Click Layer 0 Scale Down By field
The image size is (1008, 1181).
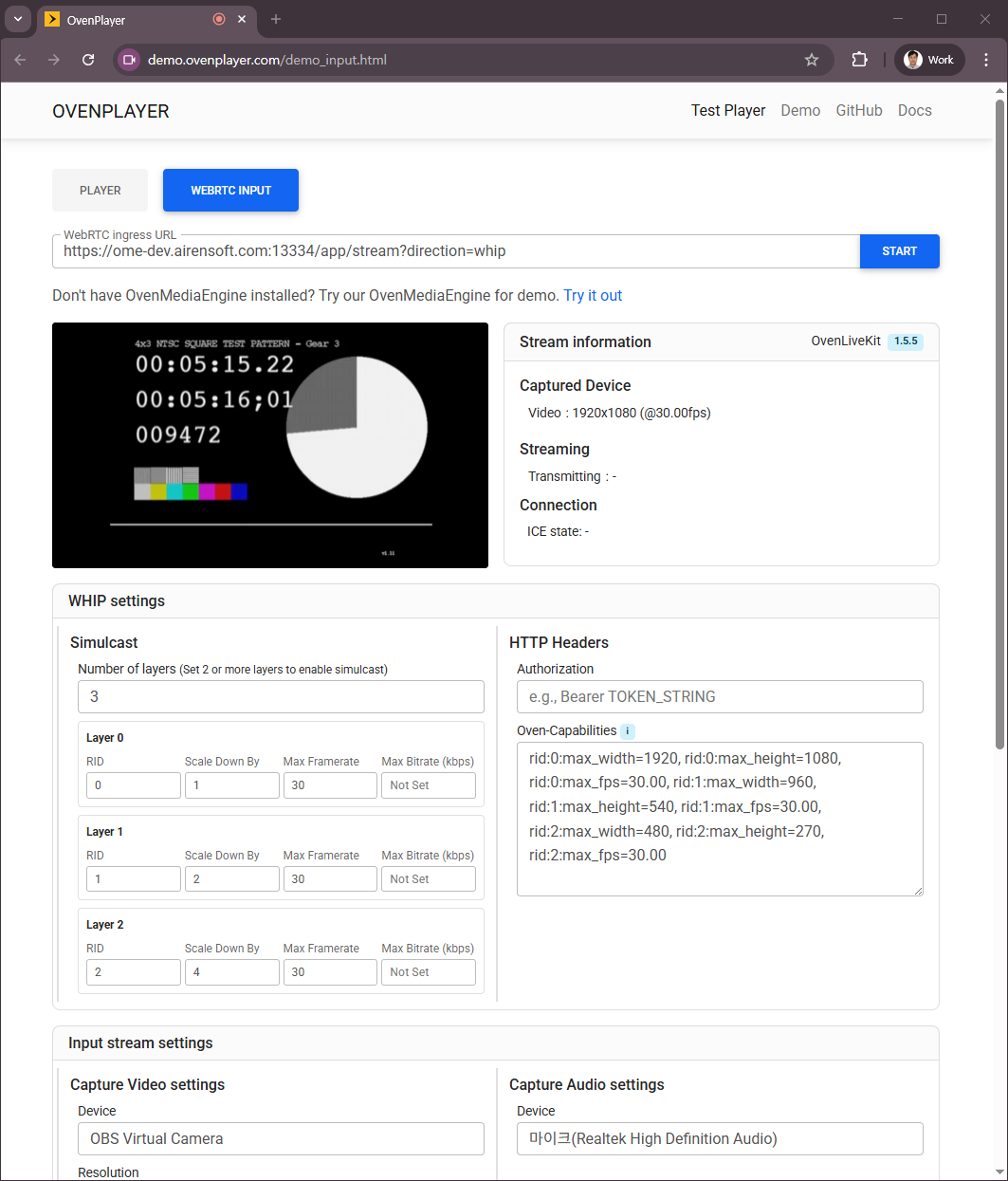232,785
